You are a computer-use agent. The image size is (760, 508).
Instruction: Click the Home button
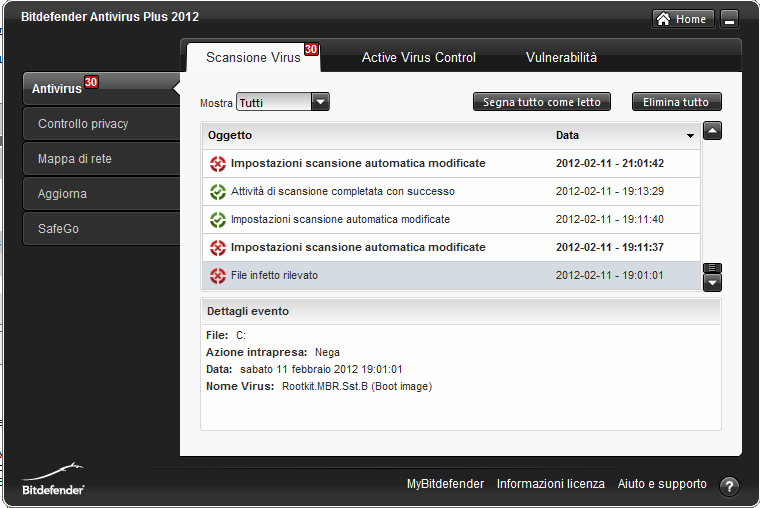tap(683, 19)
